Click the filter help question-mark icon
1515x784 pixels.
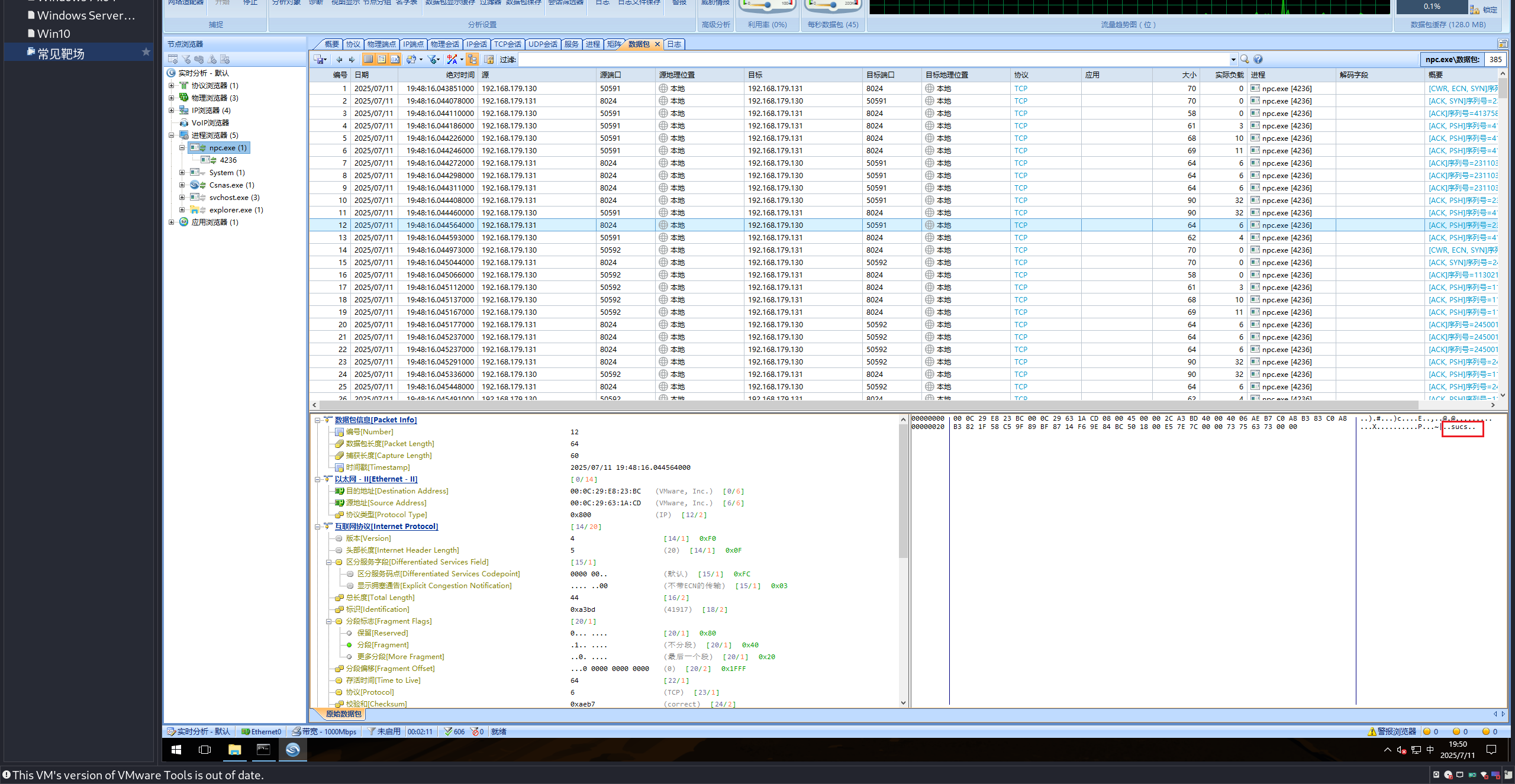point(1258,59)
